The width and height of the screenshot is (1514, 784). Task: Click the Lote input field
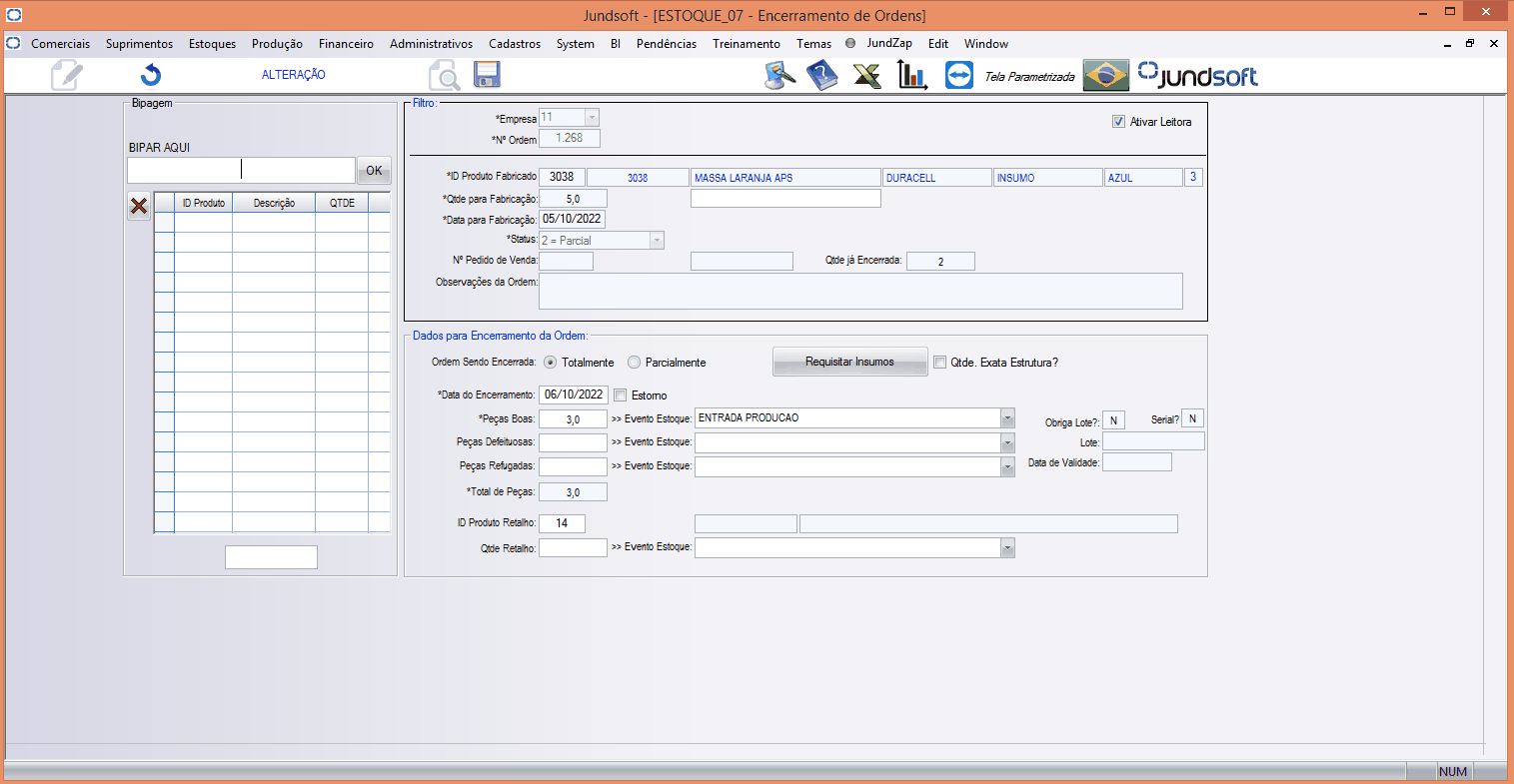tap(1153, 441)
